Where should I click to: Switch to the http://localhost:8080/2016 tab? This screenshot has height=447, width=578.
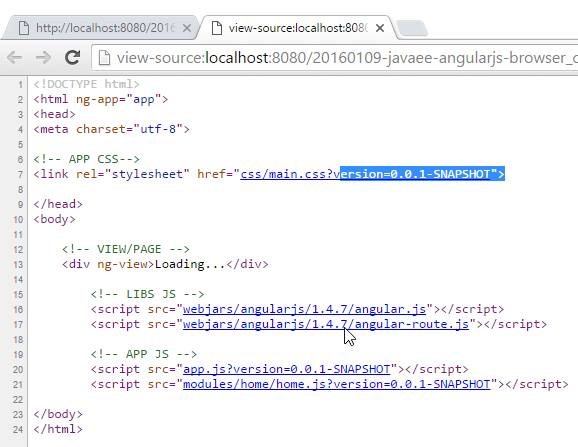pyautogui.click(x=100, y=28)
